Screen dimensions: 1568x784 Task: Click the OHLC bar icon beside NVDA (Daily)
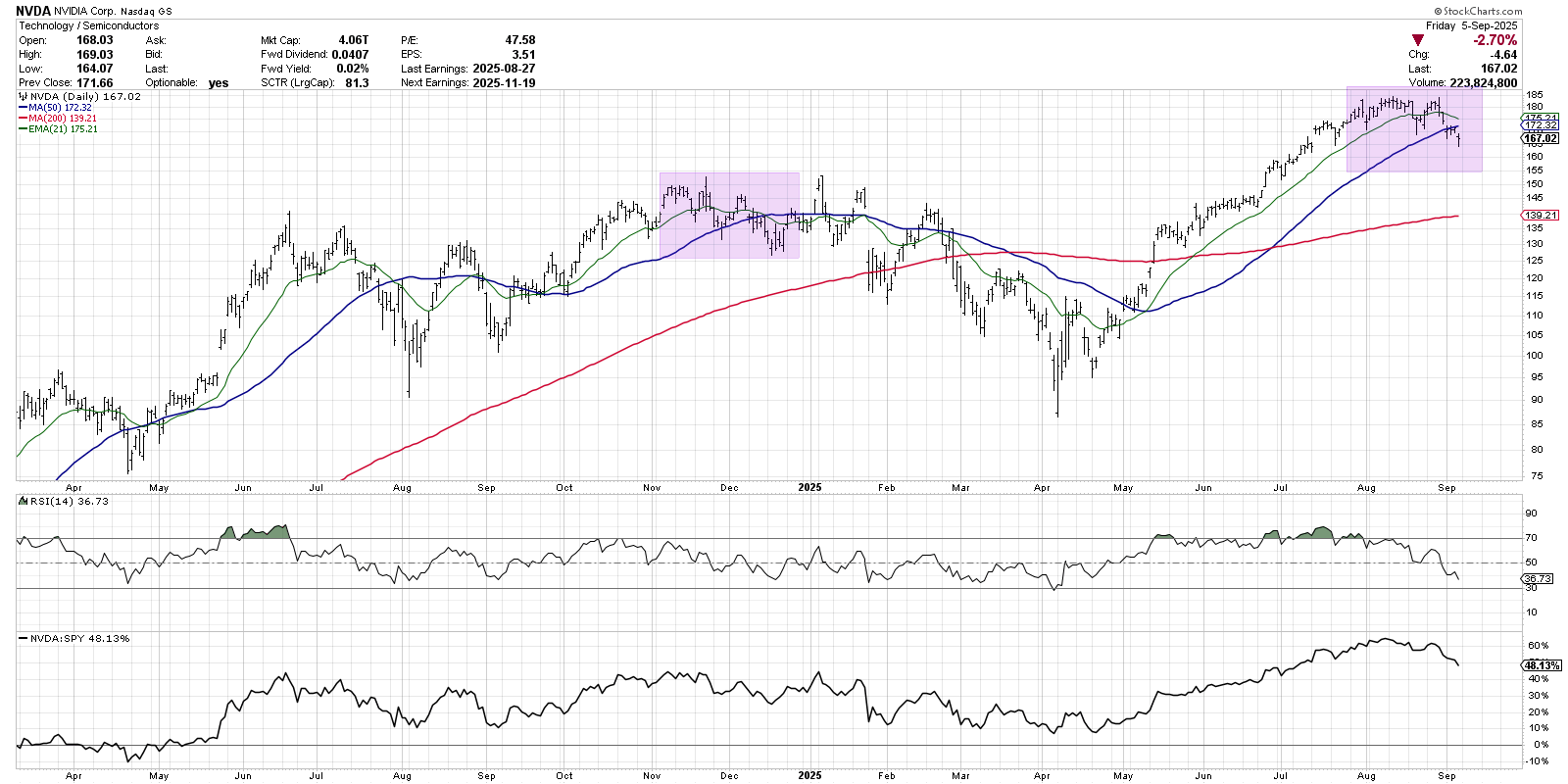pos(24,97)
